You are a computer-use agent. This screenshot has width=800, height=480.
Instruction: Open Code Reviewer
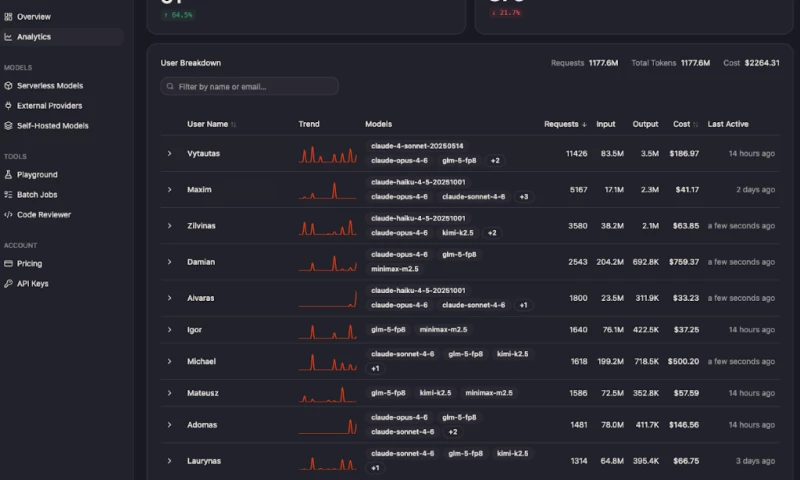[x=44, y=215]
